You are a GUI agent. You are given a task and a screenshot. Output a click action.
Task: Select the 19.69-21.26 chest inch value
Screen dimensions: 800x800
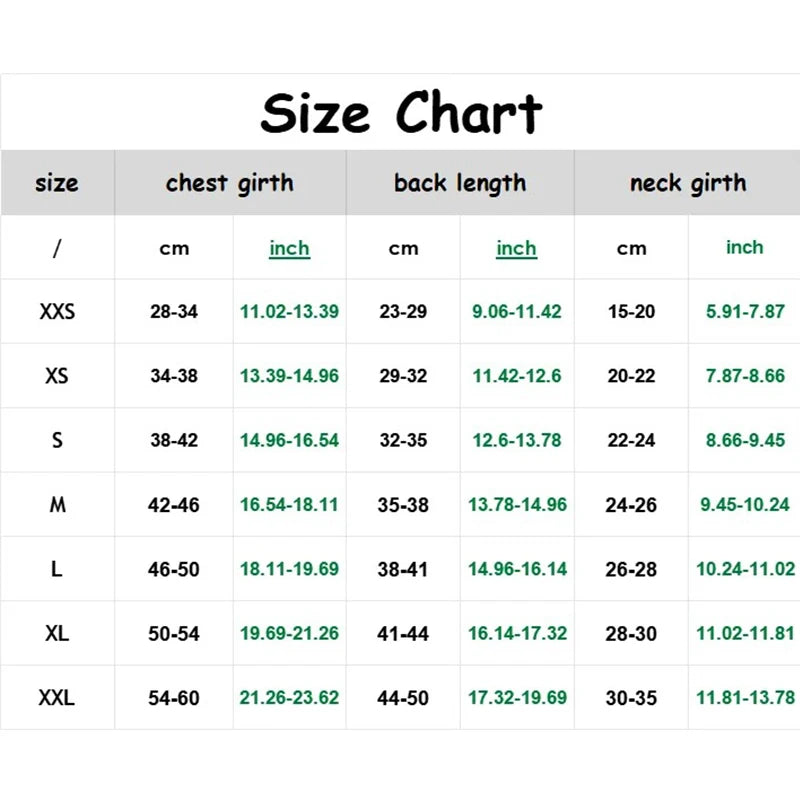click(x=289, y=633)
